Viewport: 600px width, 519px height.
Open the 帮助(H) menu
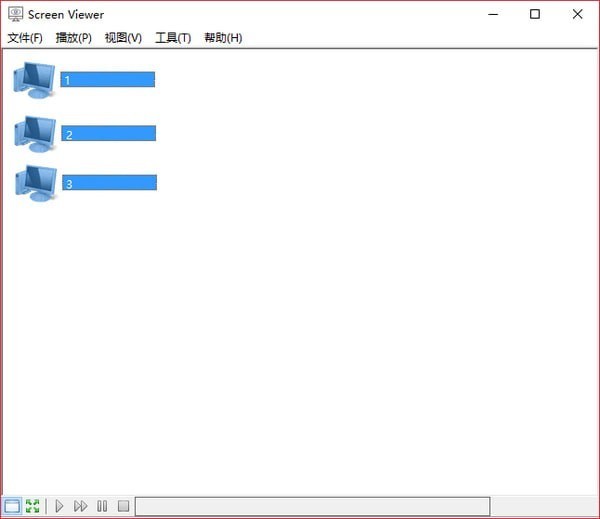point(223,38)
